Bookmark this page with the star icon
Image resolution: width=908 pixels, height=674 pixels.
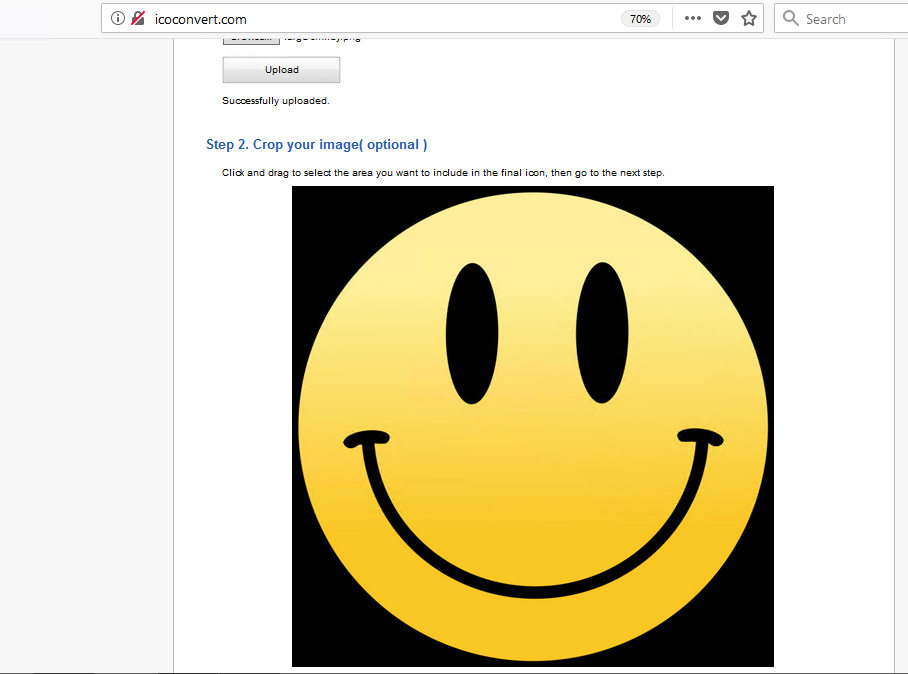748,19
